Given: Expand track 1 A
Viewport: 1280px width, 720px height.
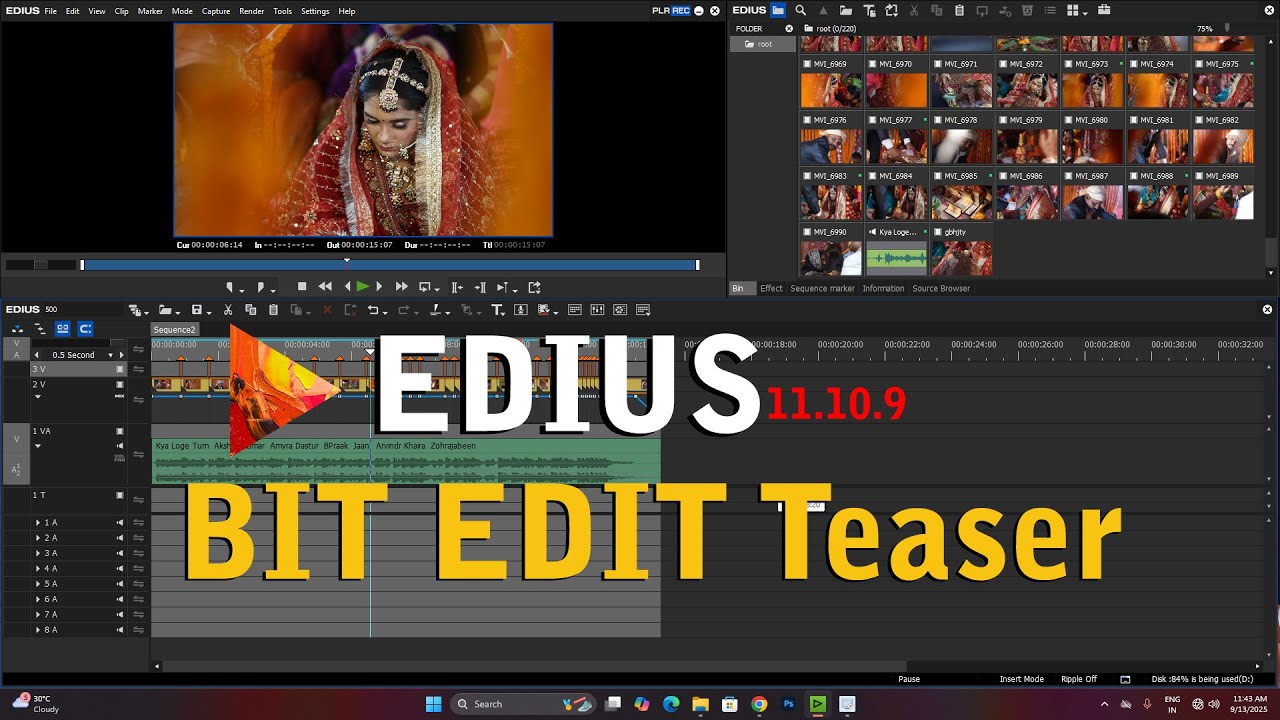Looking at the screenshot, I should click(38, 522).
